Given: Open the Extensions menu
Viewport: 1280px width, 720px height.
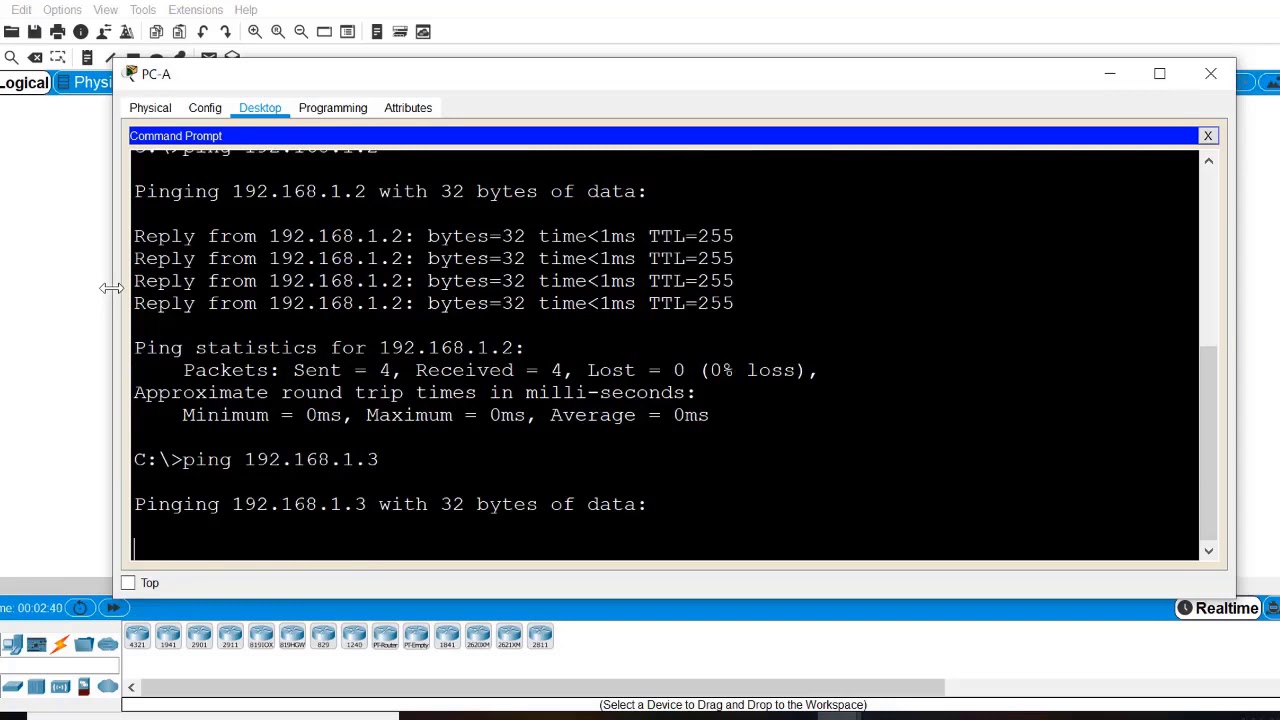Looking at the screenshot, I should pos(195,10).
